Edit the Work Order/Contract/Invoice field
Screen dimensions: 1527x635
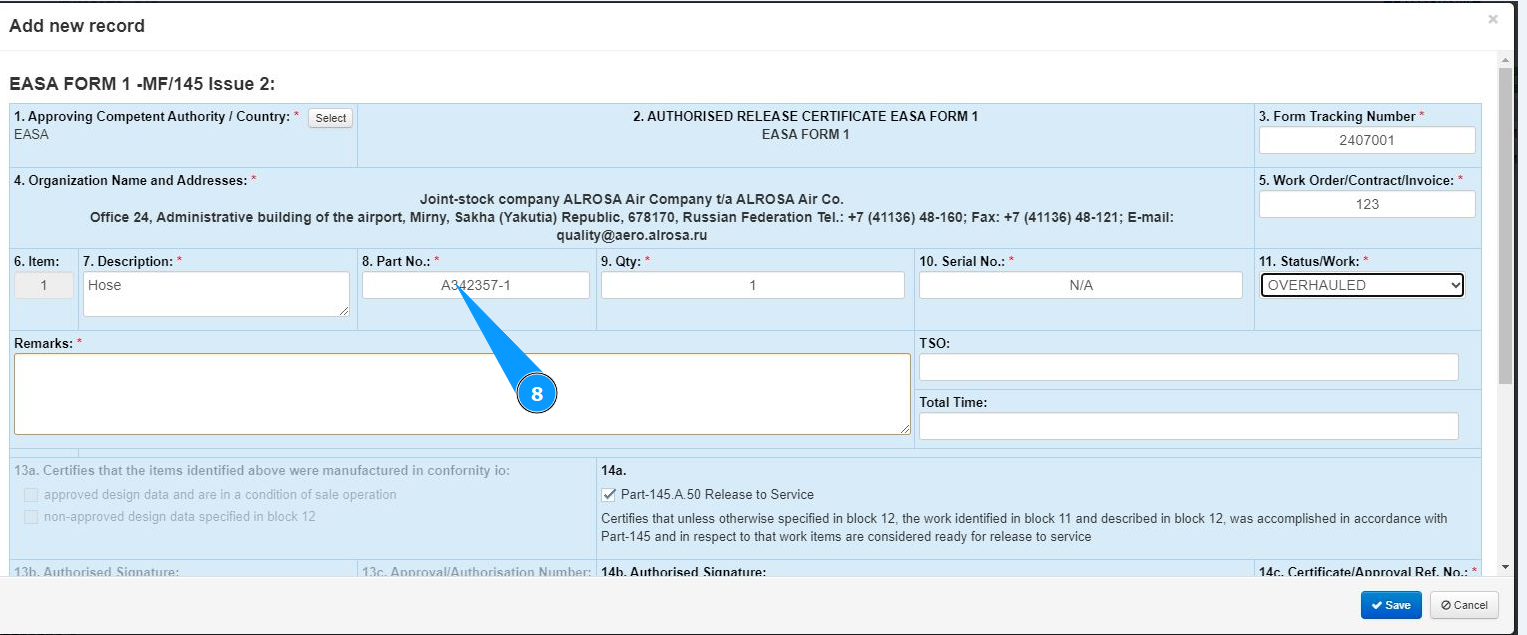1366,204
